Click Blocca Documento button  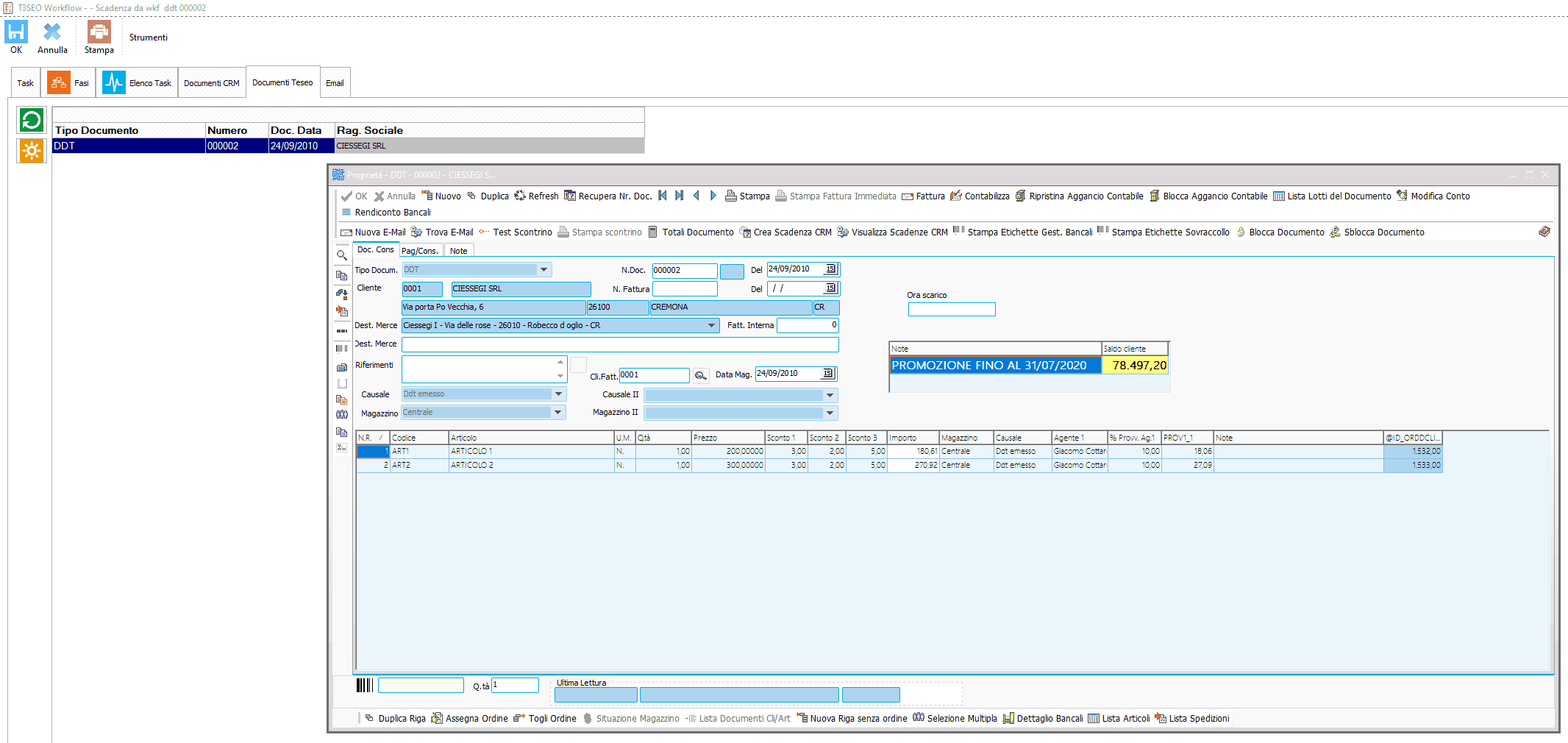(x=1280, y=232)
